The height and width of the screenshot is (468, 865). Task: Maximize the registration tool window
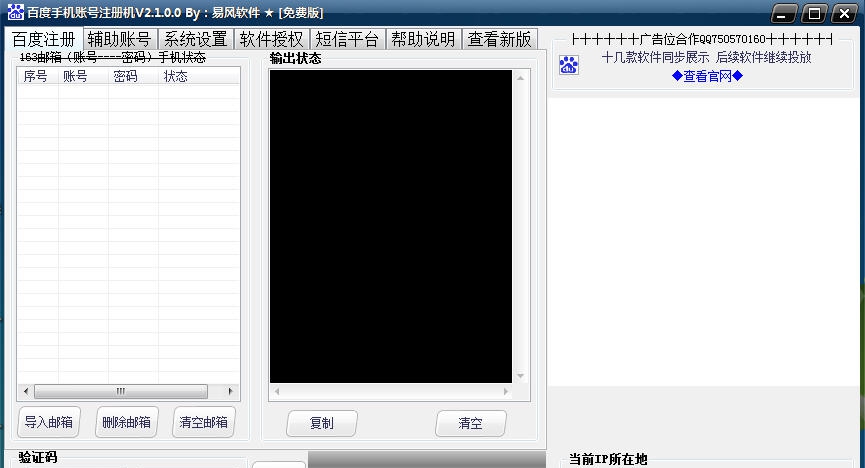click(x=814, y=13)
